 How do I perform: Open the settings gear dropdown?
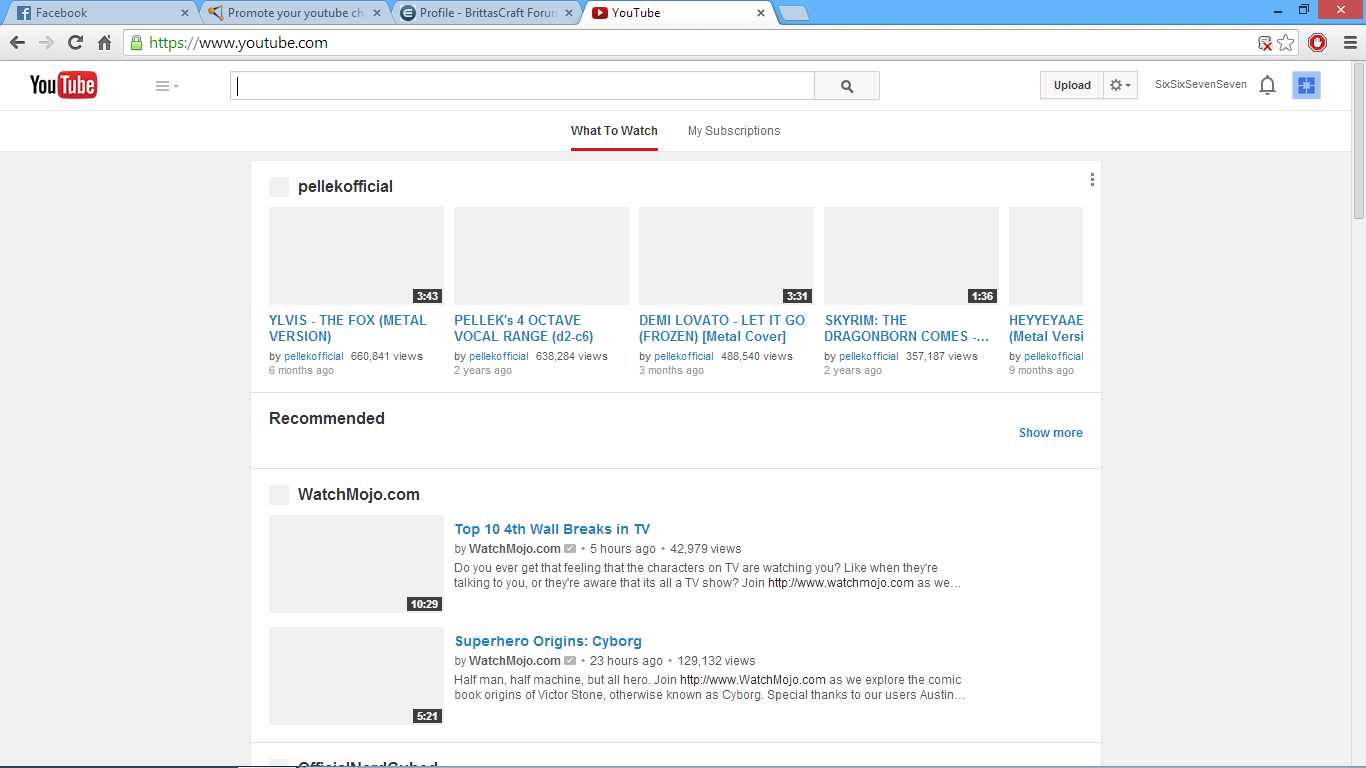click(1120, 86)
